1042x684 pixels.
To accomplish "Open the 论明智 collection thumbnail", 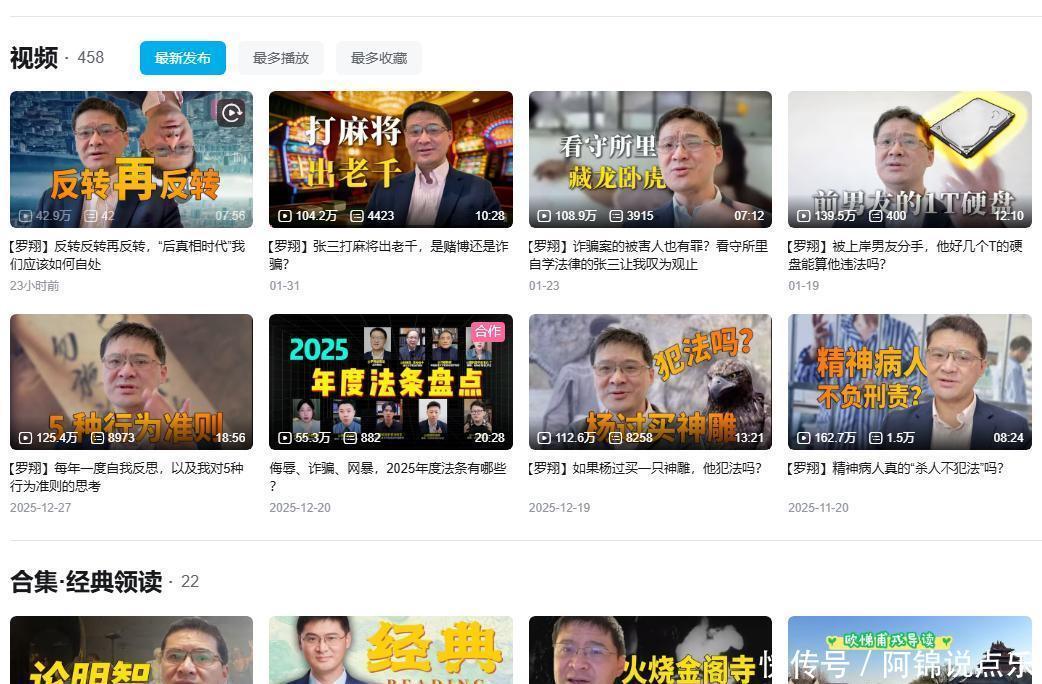I will [131, 650].
